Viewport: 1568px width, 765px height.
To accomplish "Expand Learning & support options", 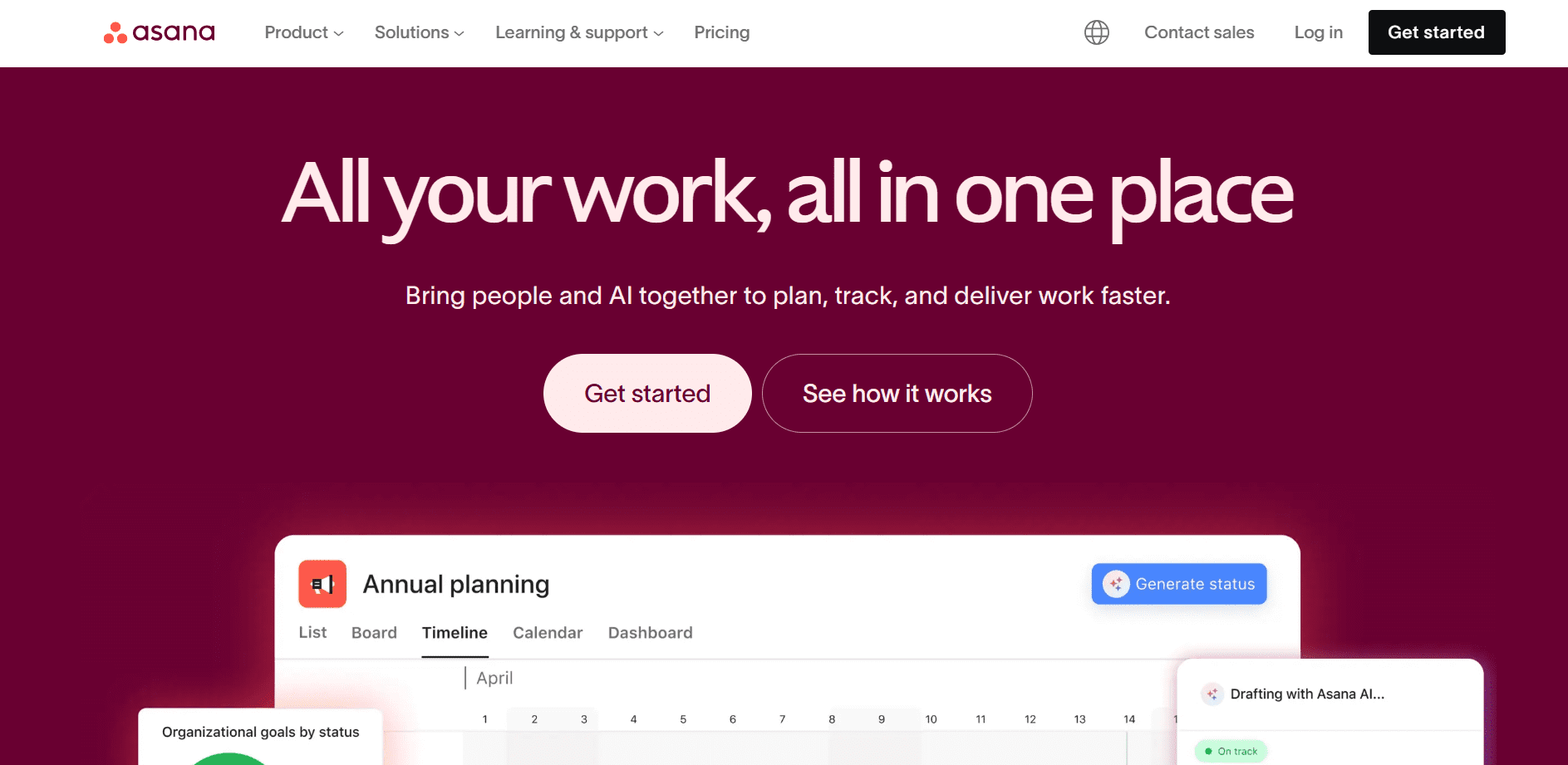I will (x=578, y=32).
